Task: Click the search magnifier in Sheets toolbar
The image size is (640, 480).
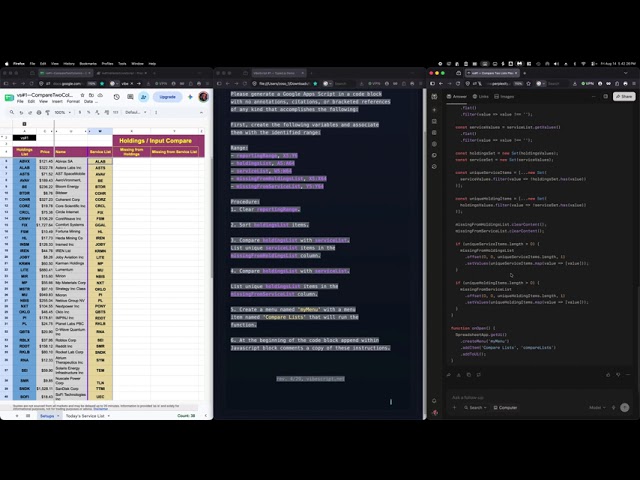Action: (11, 112)
